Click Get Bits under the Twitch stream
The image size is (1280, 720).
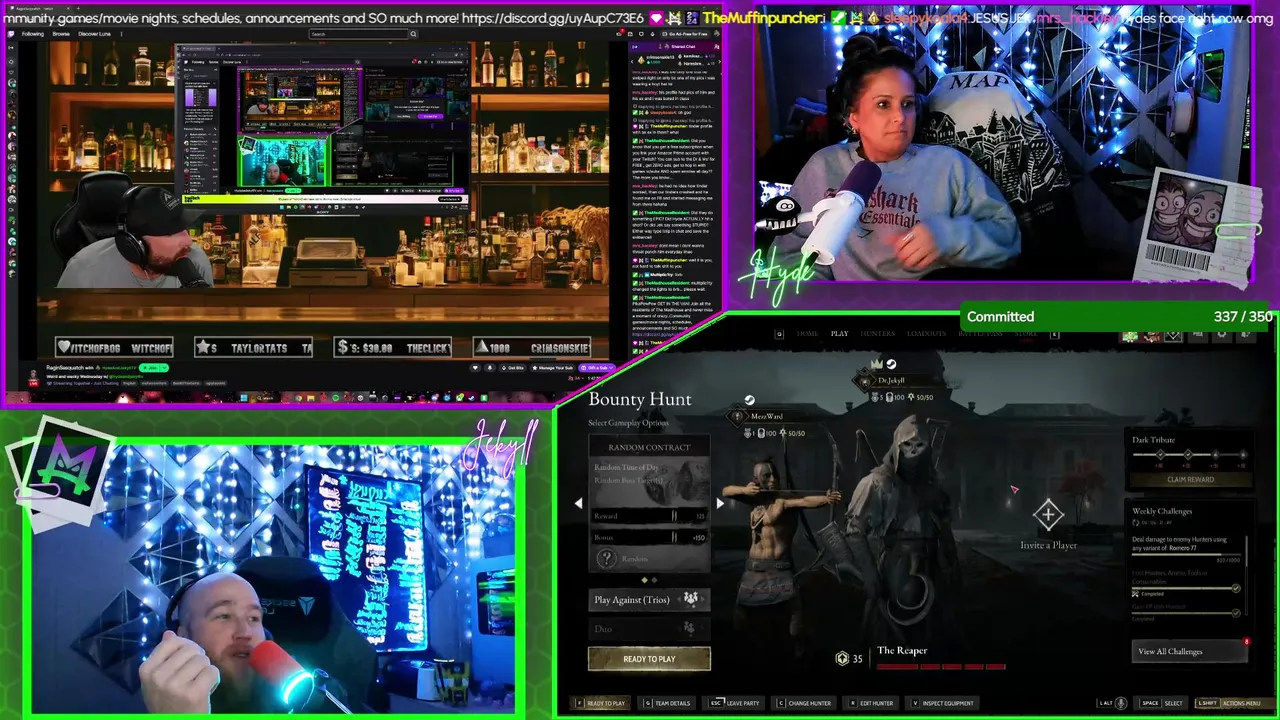(512, 368)
